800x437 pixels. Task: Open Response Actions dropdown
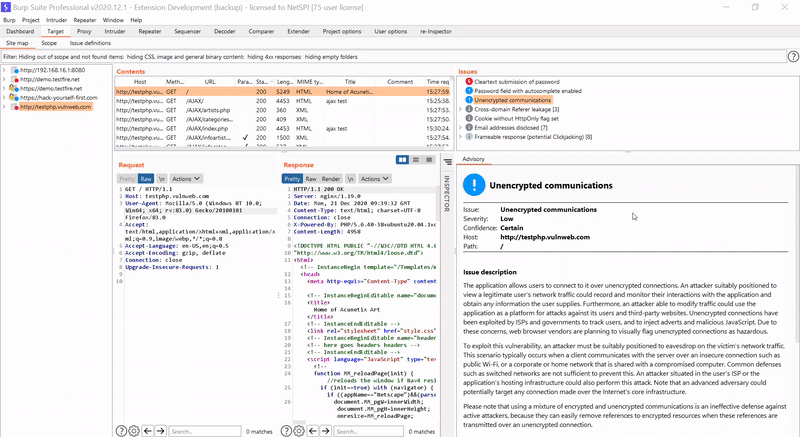[x=374, y=178]
